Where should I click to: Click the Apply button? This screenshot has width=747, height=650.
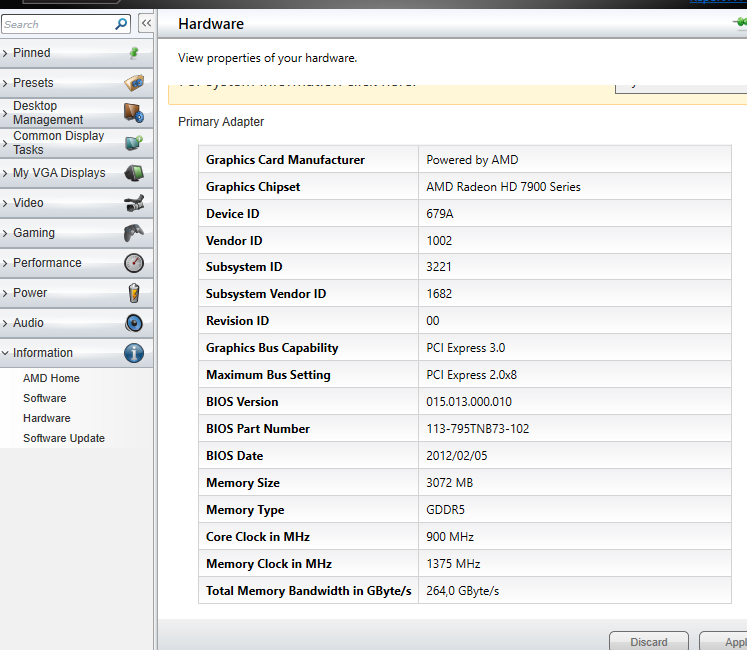coord(724,641)
